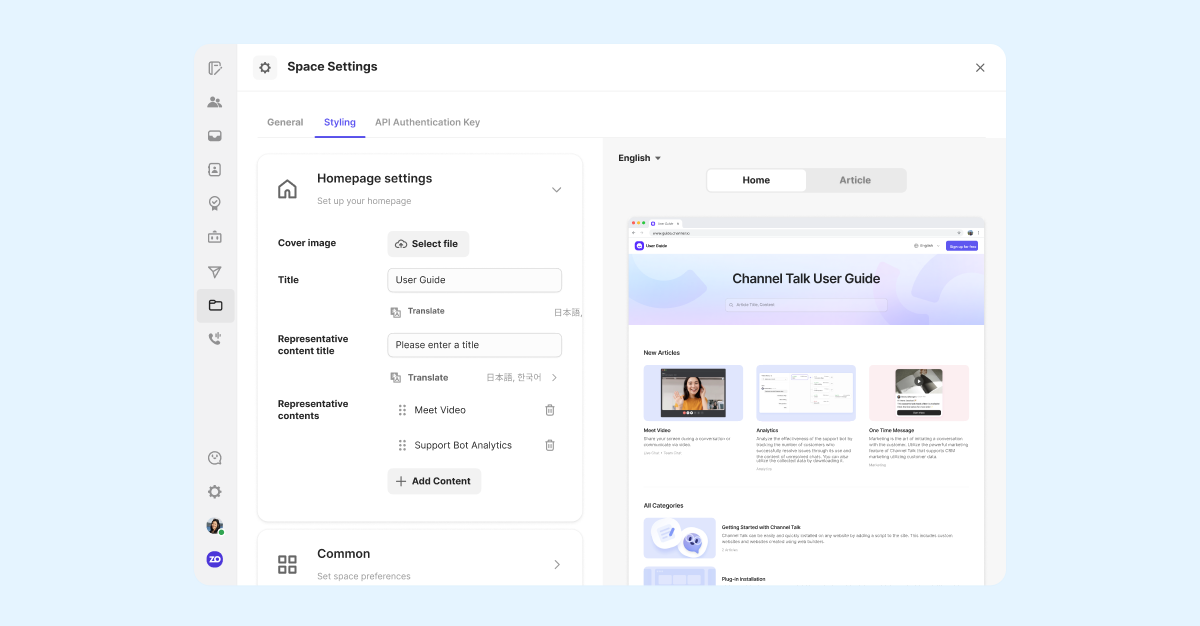
Task: Select the Meet Video row text
Action: point(440,410)
